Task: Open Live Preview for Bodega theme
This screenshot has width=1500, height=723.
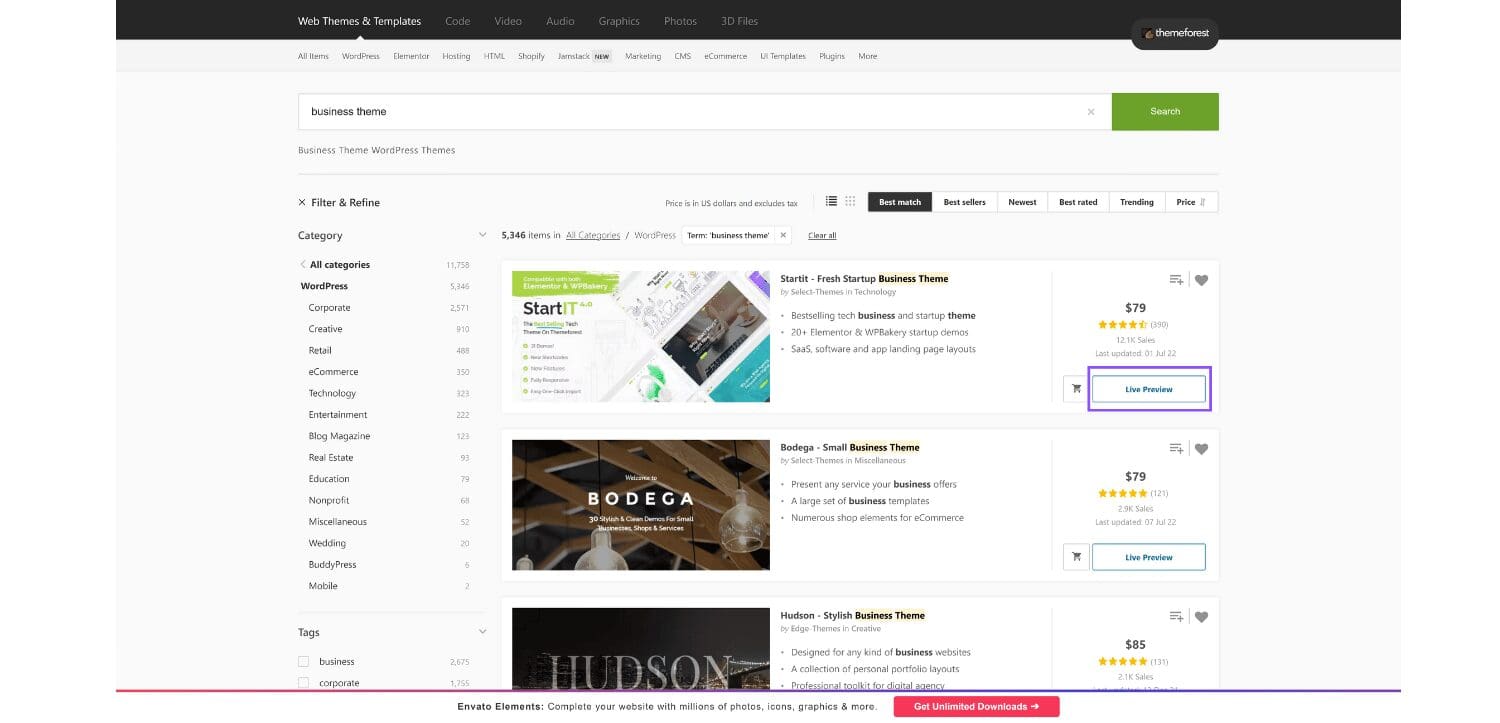Action: [1149, 557]
